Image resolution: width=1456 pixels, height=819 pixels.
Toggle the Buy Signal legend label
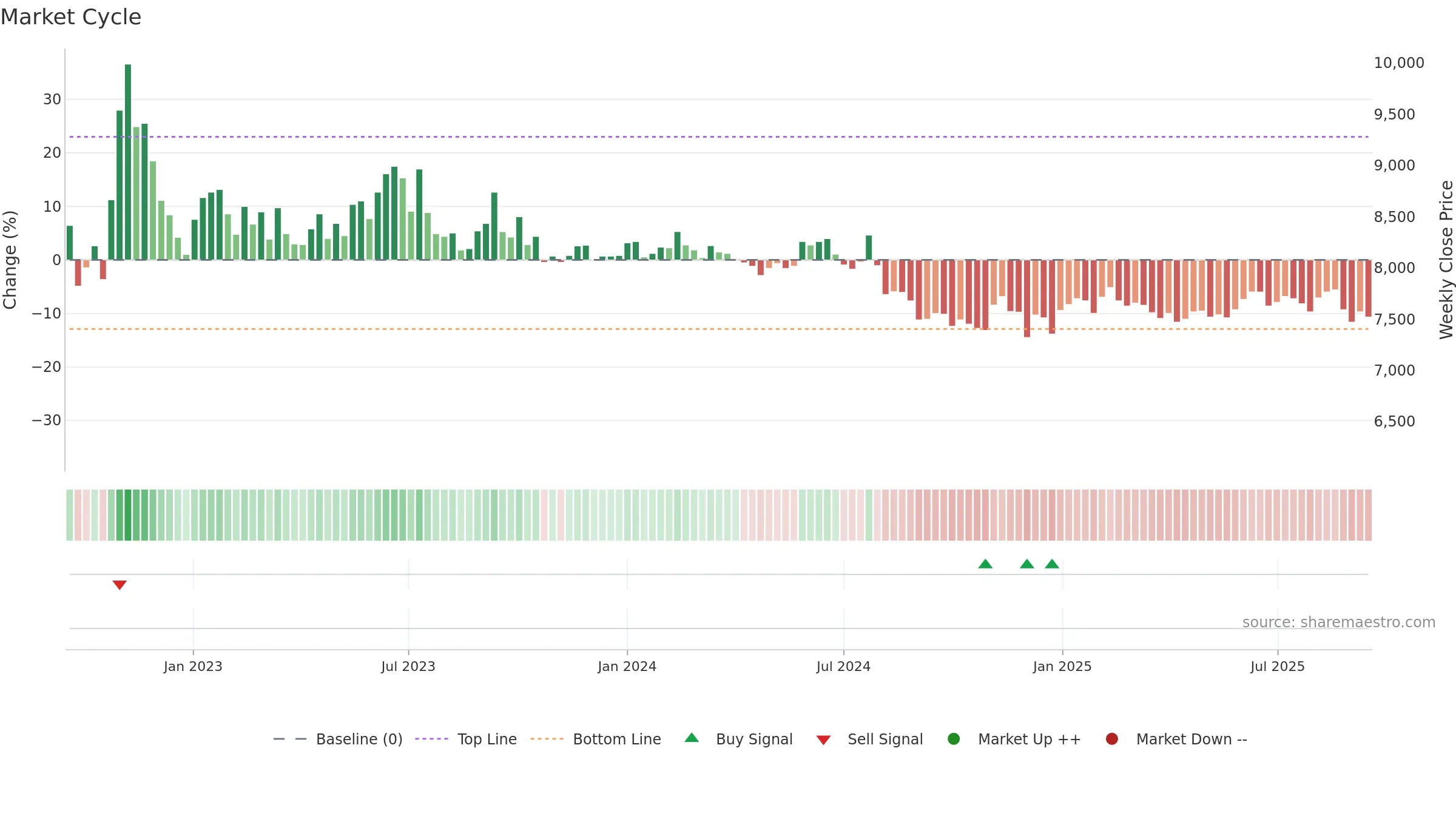(754, 740)
